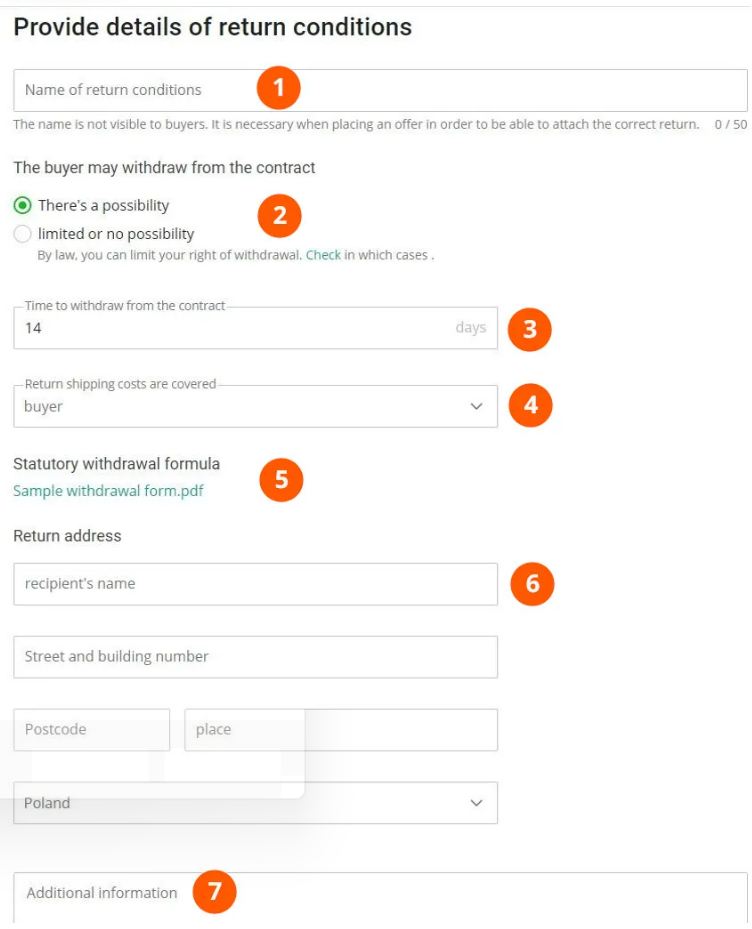
Task: Click Street and building number field
Action: pyautogui.click(x=255, y=657)
